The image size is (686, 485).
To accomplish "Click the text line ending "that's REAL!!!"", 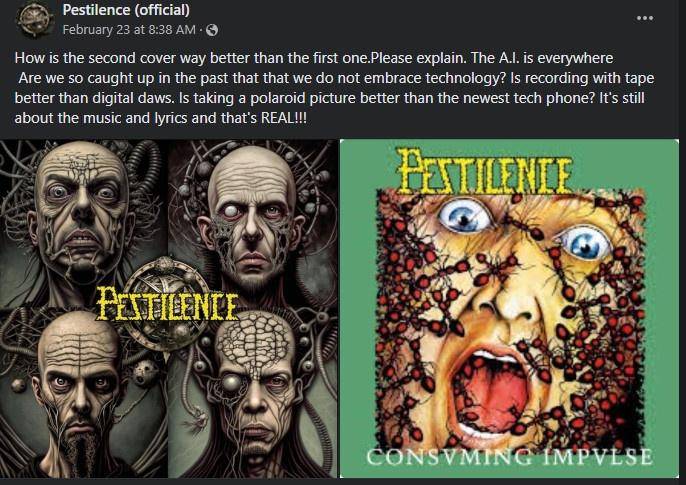I will [x=161, y=118].
